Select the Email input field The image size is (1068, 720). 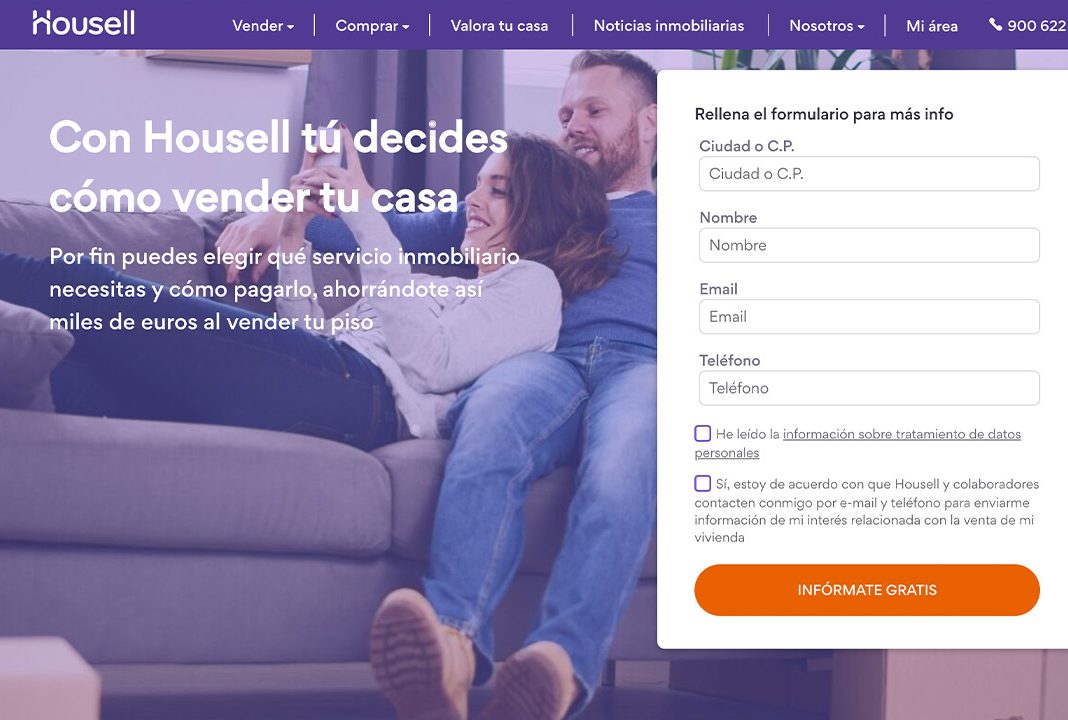tap(869, 317)
